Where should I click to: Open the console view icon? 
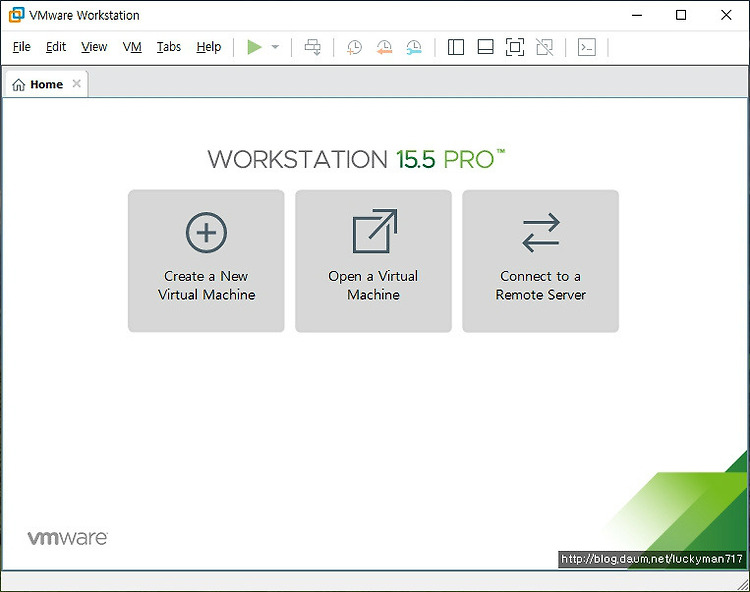[586, 47]
